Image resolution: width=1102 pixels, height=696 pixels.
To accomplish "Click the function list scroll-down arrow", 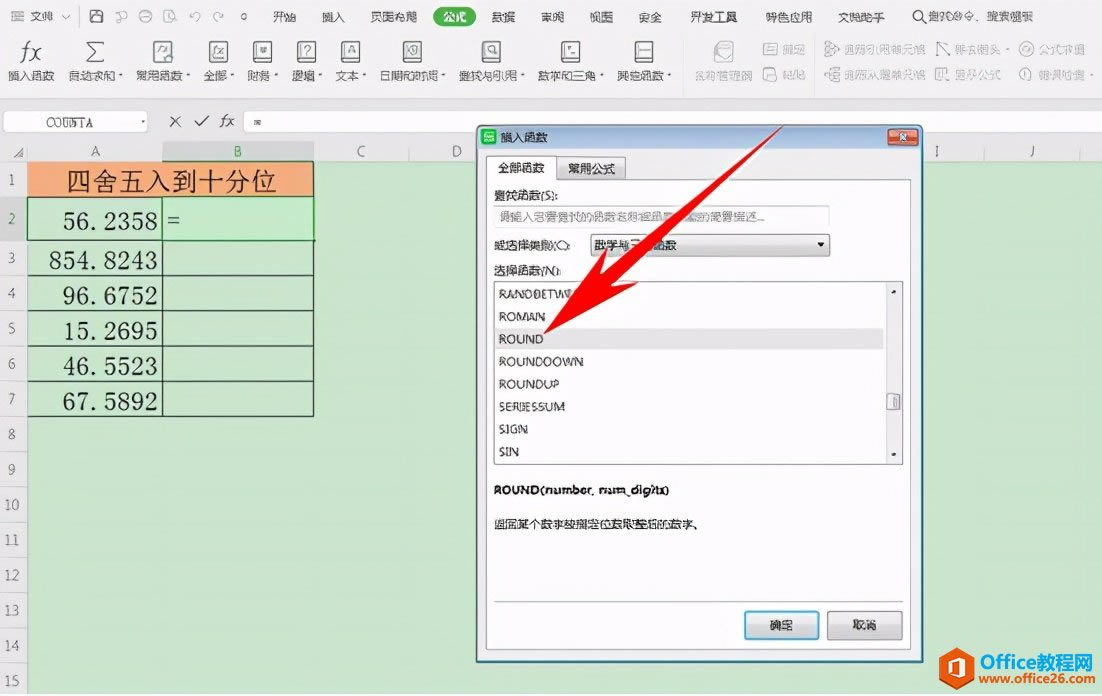I will pos(893,454).
